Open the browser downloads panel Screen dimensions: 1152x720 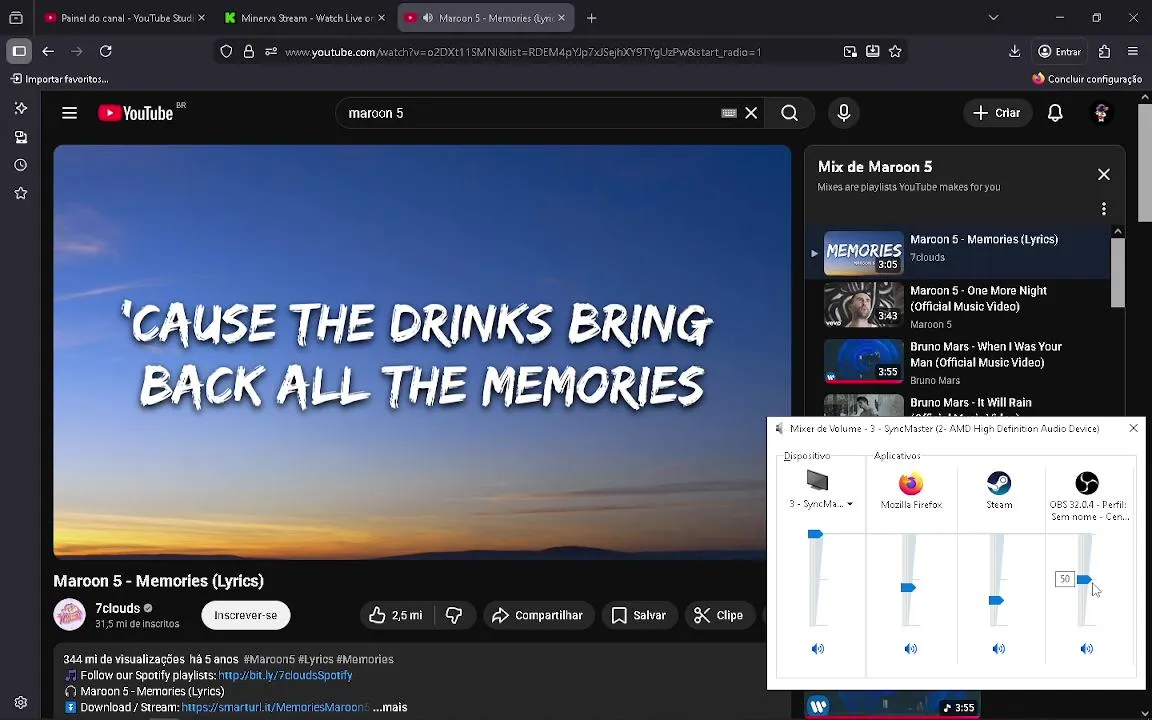point(1015,51)
